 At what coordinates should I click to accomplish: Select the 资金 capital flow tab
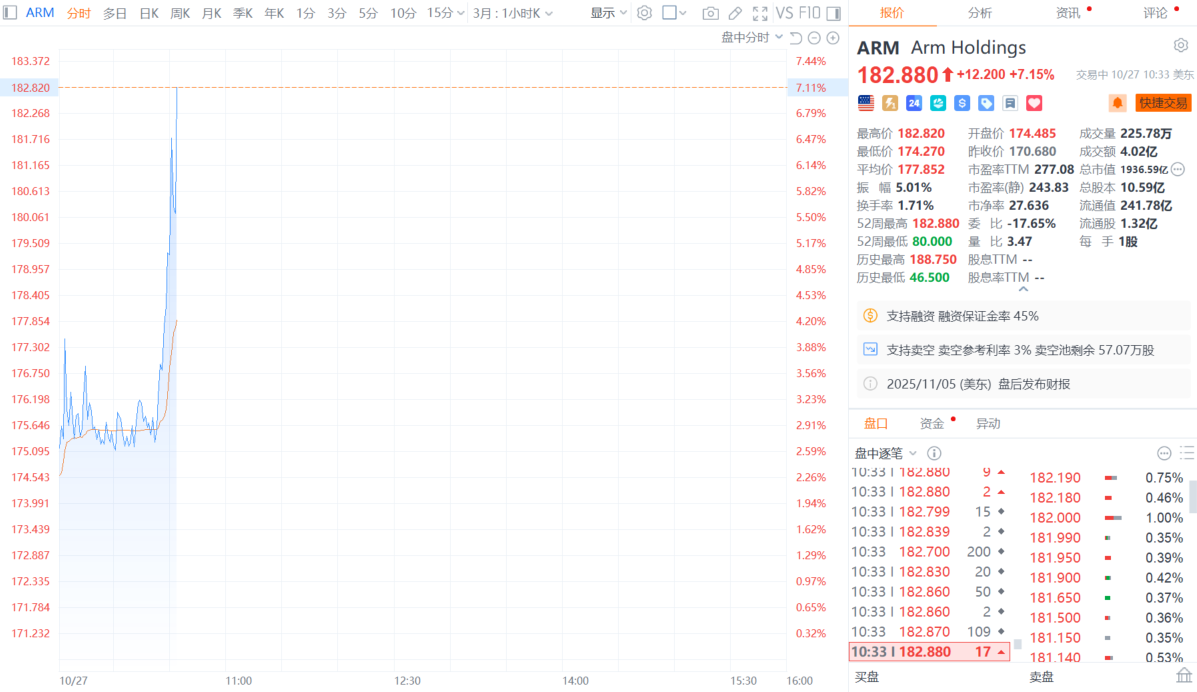(x=931, y=423)
